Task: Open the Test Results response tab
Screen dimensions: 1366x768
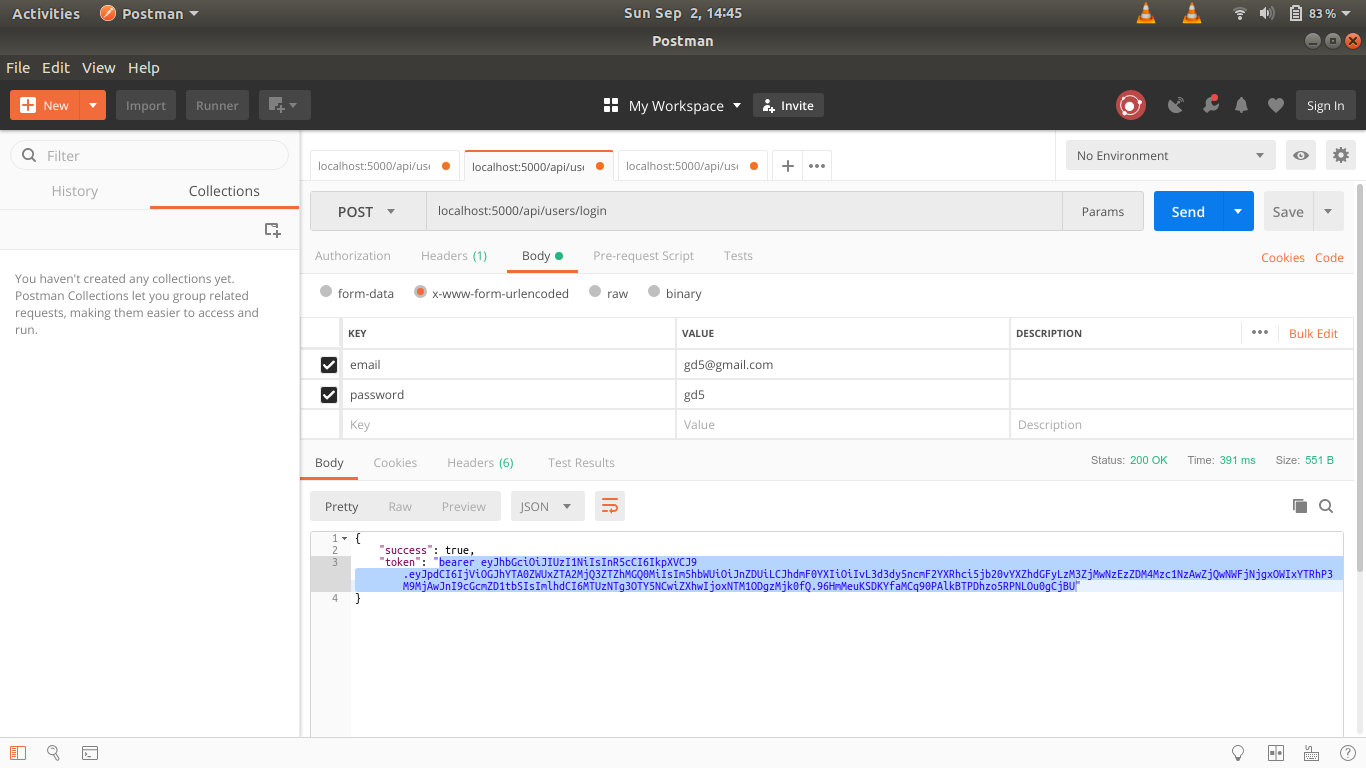Action: click(581, 463)
